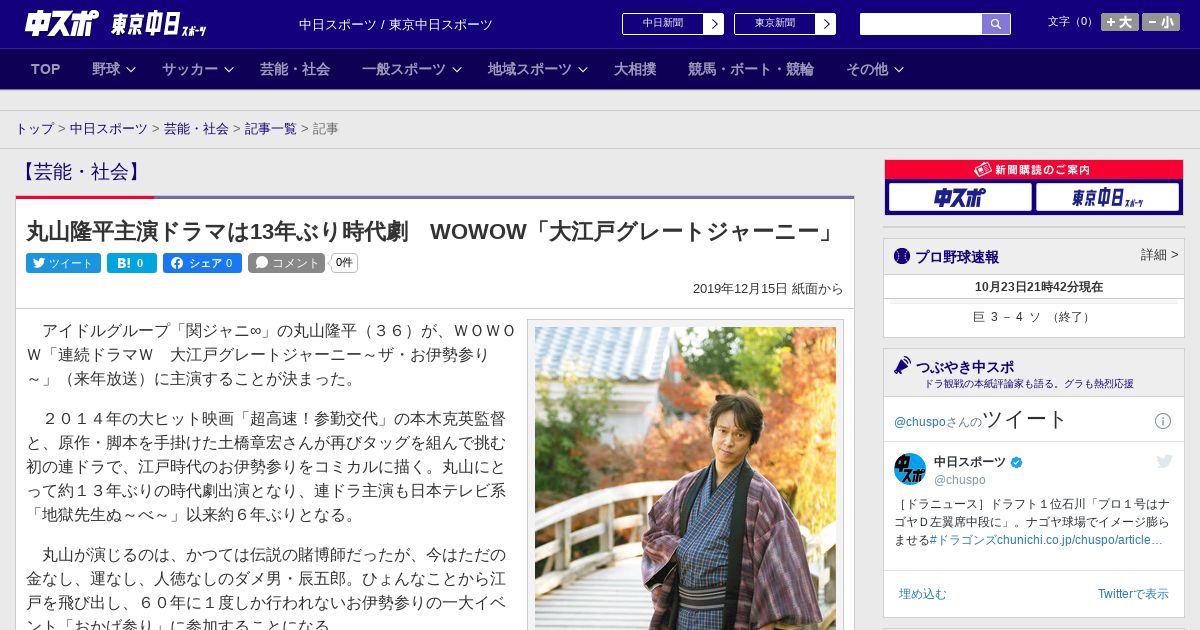
Task: Click the Hatena bookmark B! button
Action: pyautogui.click(x=132, y=263)
